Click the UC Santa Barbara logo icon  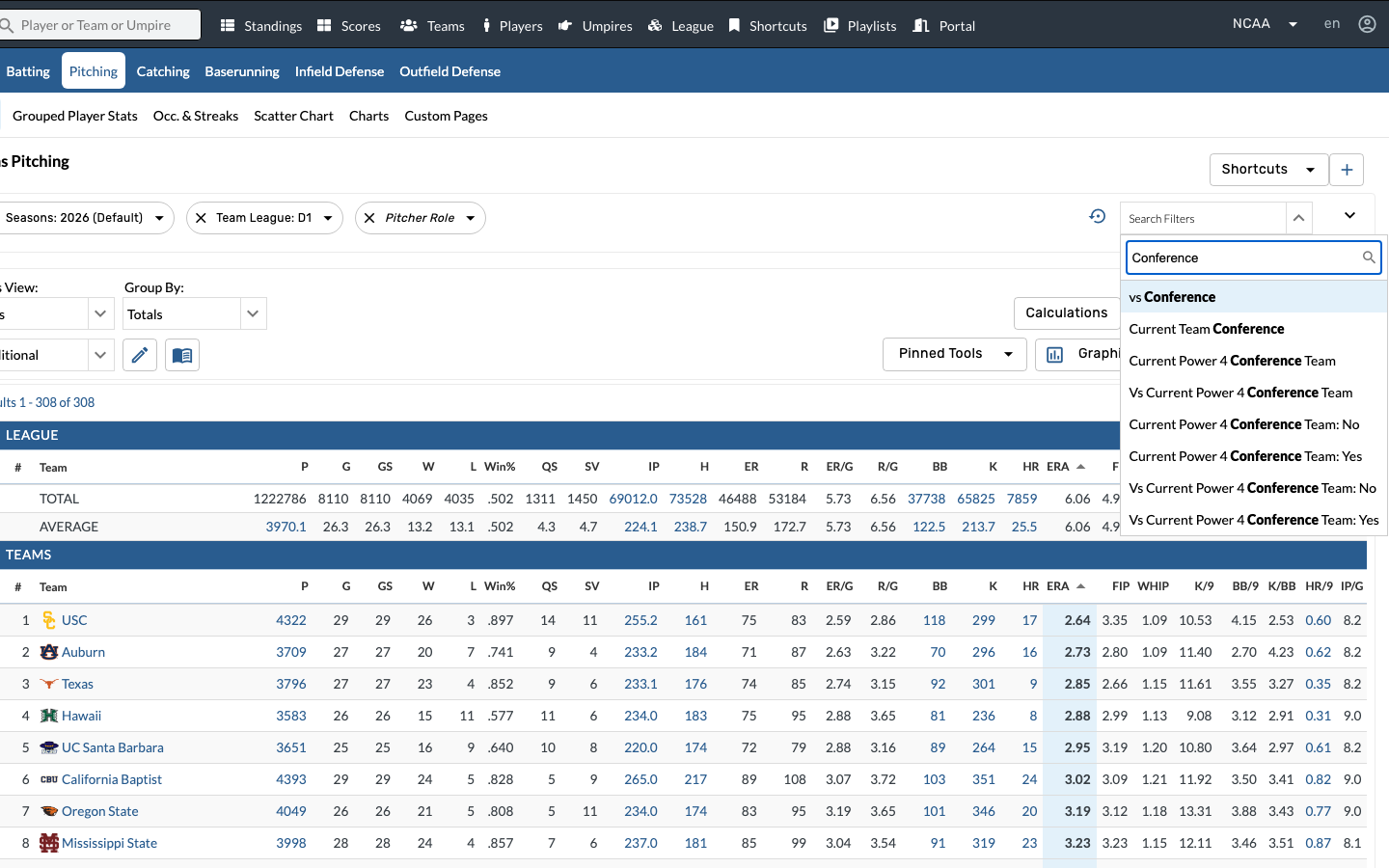click(49, 747)
